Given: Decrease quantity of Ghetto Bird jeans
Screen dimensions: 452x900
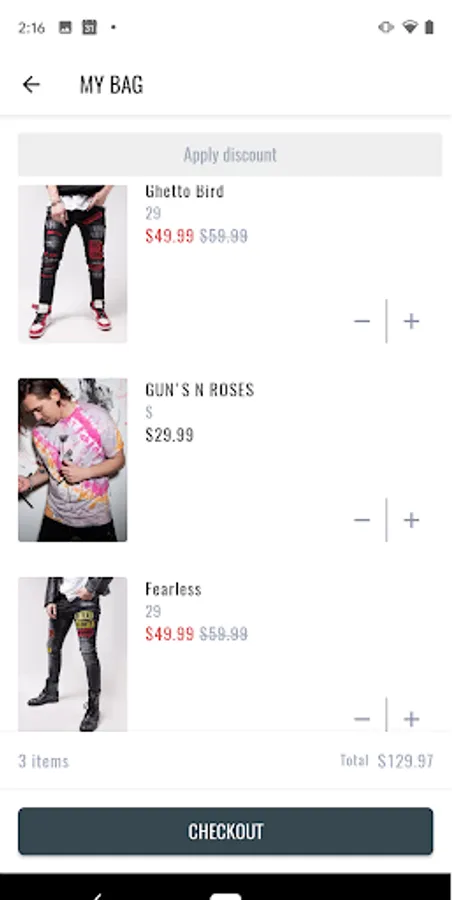Looking at the screenshot, I should pyautogui.click(x=362, y=321).
